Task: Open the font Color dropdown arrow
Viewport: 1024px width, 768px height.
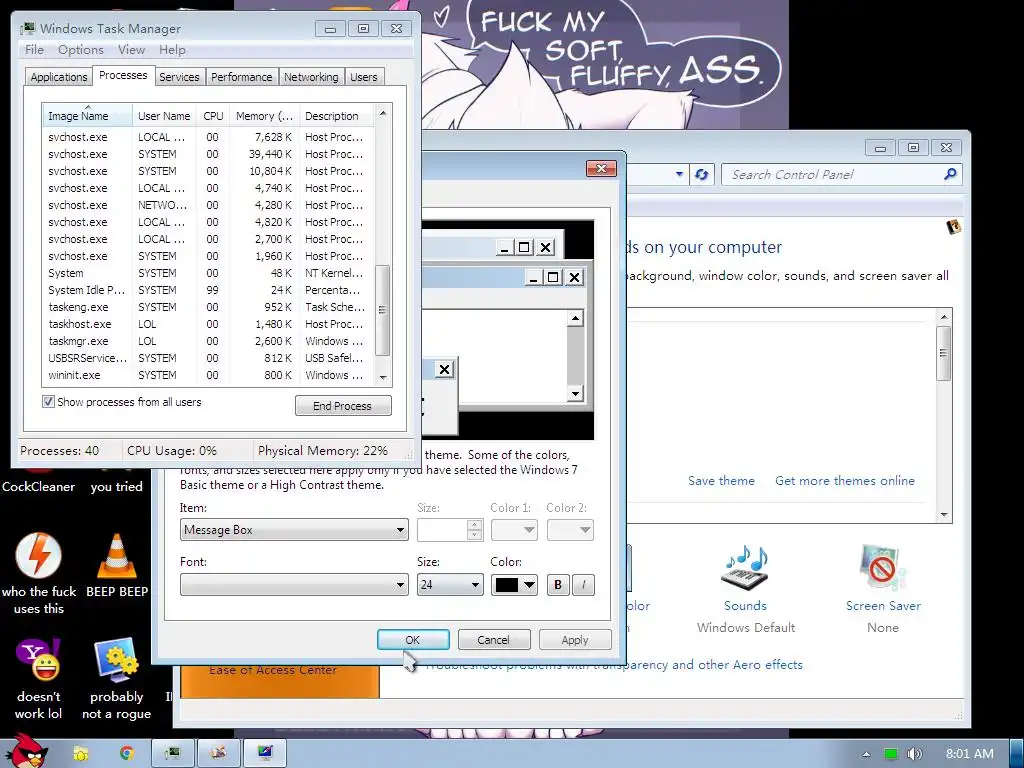Action: [530, 584]
